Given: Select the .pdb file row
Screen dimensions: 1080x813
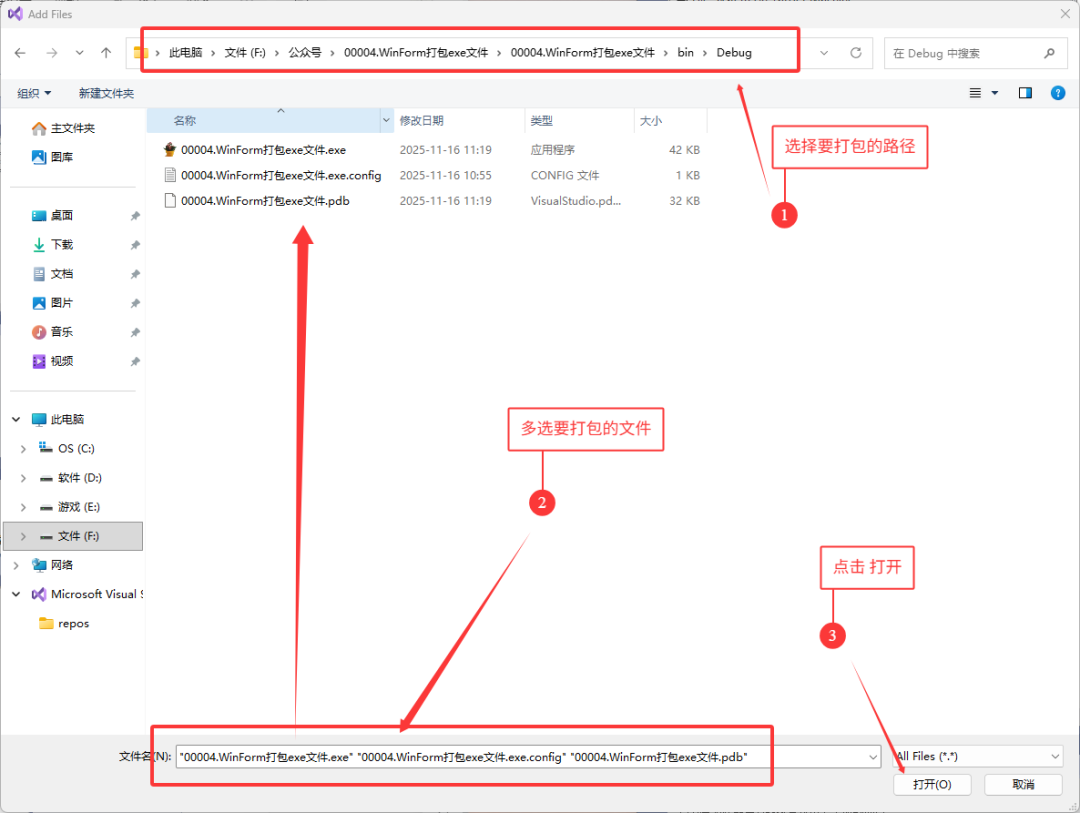Looking at the screenshot, I should pyautogui.click(x=430, y=200).
